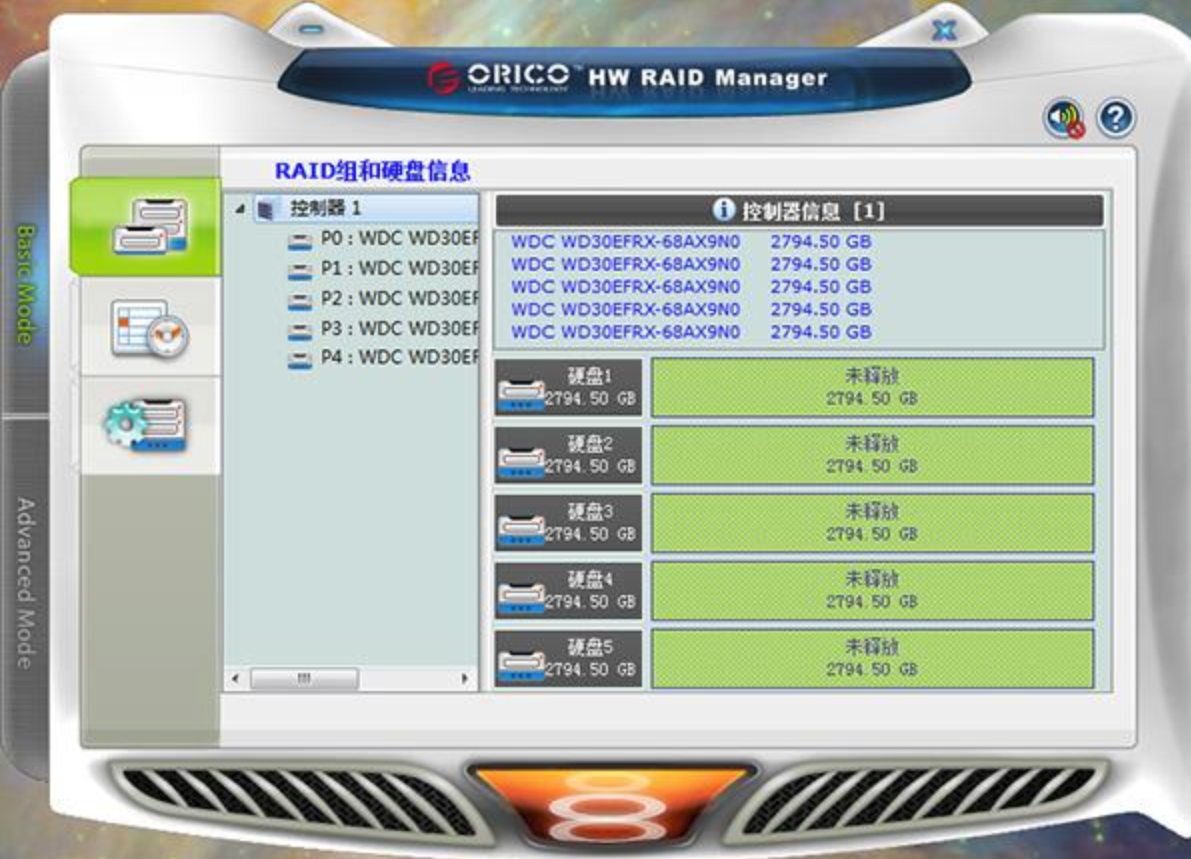Select the 硬盘5 disk block
The height and width of the screenshot is (859, 1191).
568,658
